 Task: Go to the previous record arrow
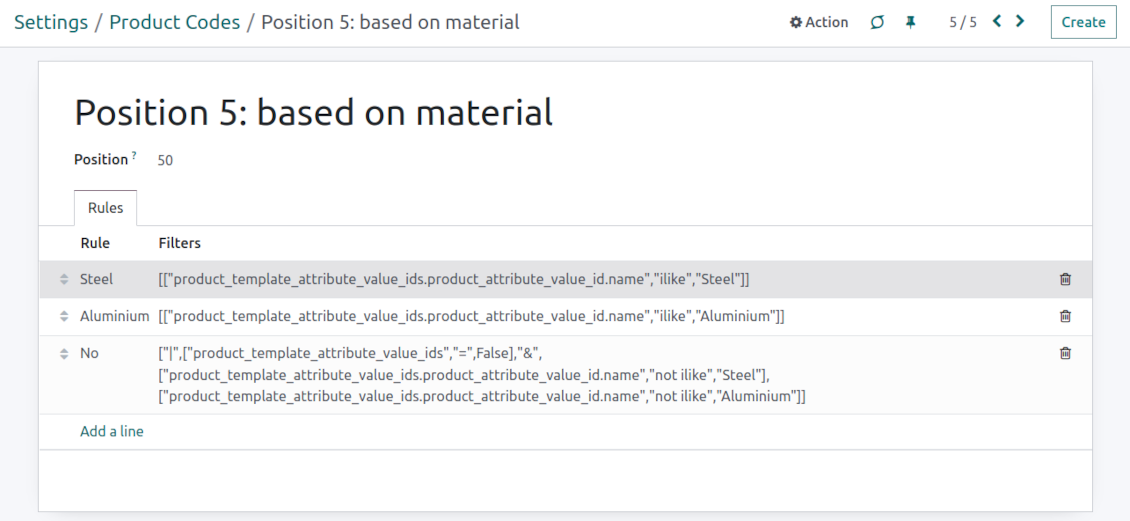coord(997,21)
